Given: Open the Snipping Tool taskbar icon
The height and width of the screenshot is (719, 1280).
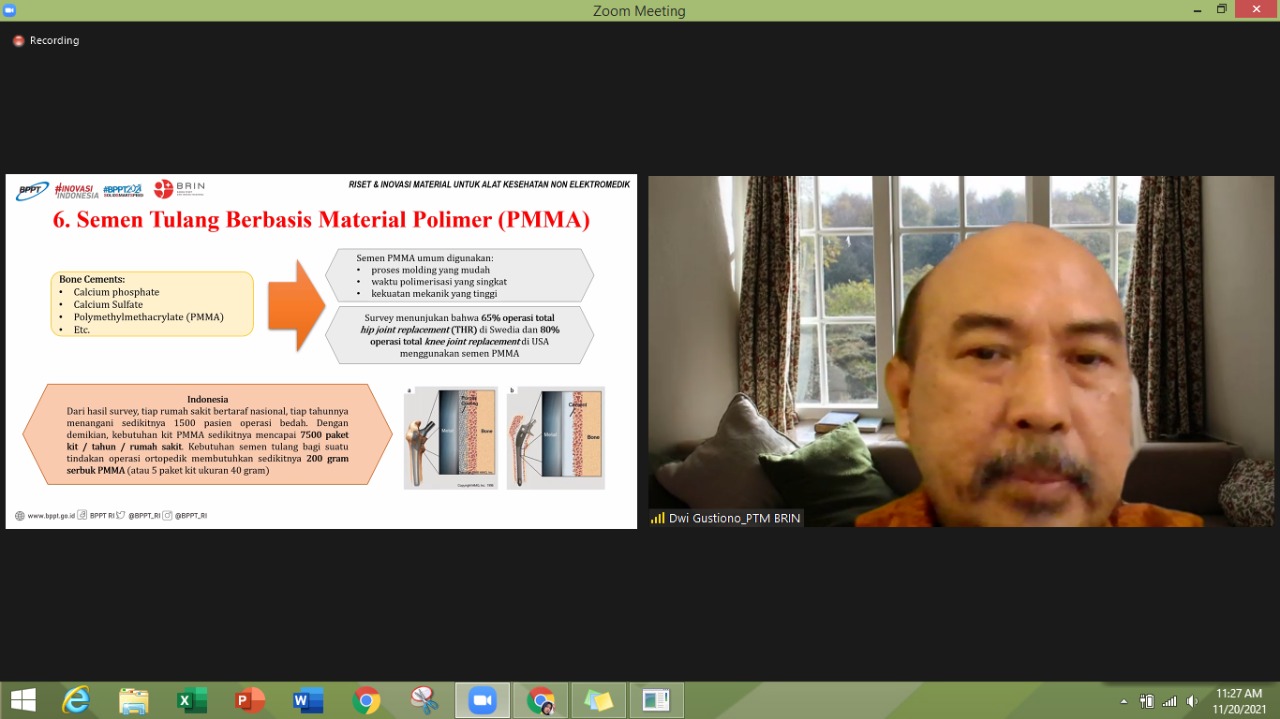Looking at the screenshot, I should pos(424,700).
